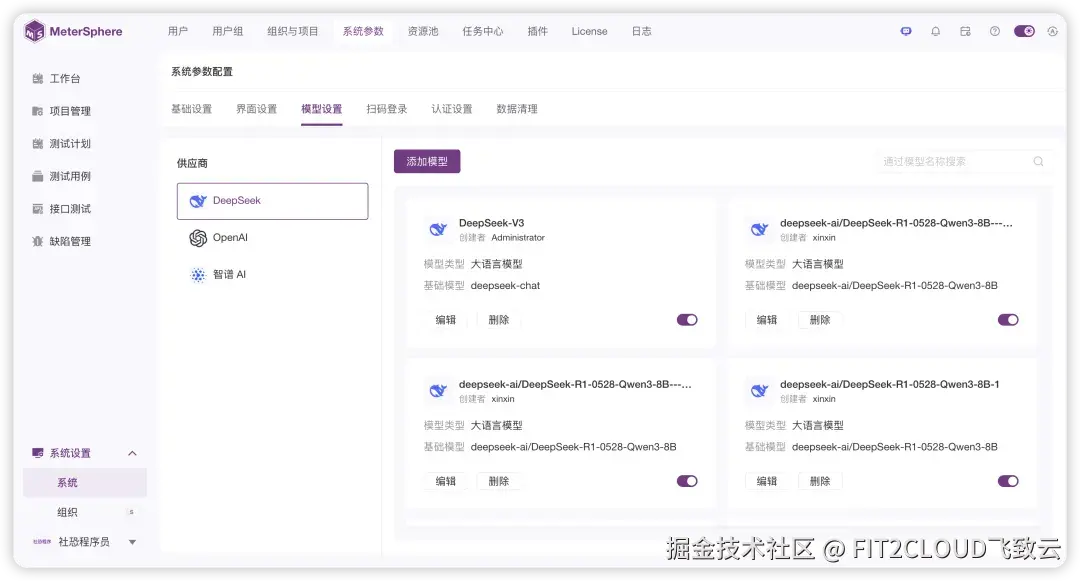Open 日志 in top navigation
Screen dimensions: 1080x581
[641, 31]
